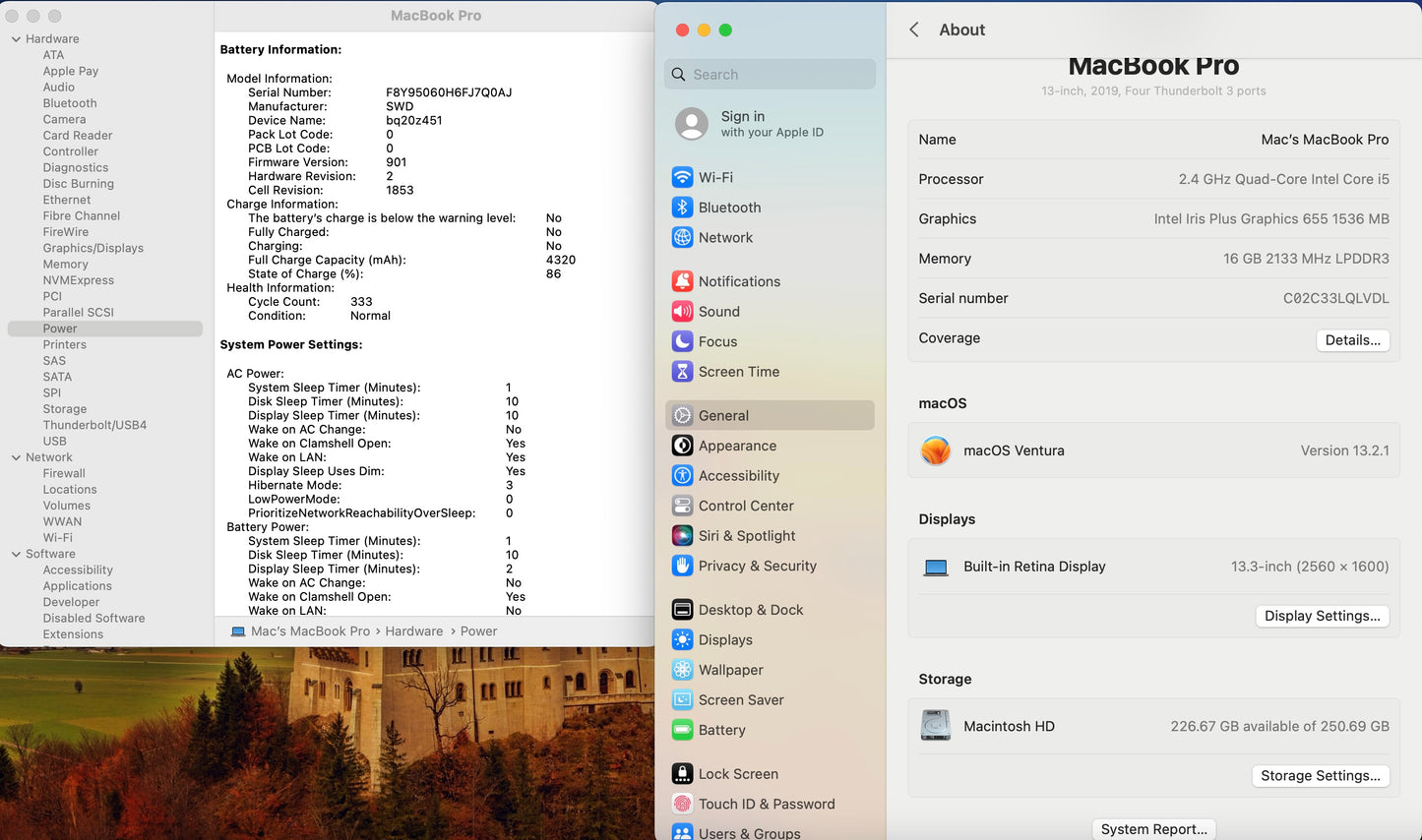The height and width of the screenshot is (840, 1422).
Task: Select Printers in Hardware list
Action: pos(64,344)
